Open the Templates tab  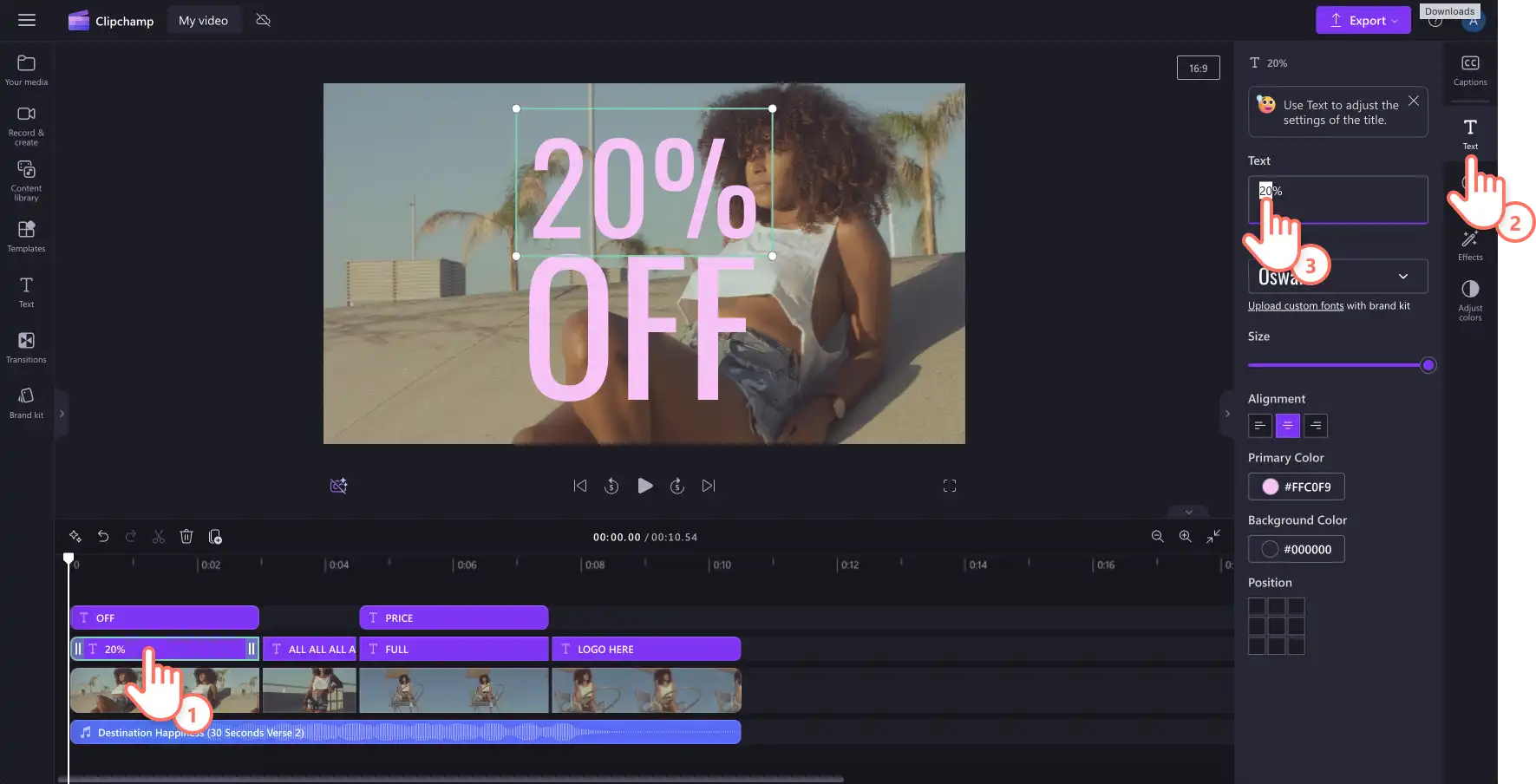[26, 236]
